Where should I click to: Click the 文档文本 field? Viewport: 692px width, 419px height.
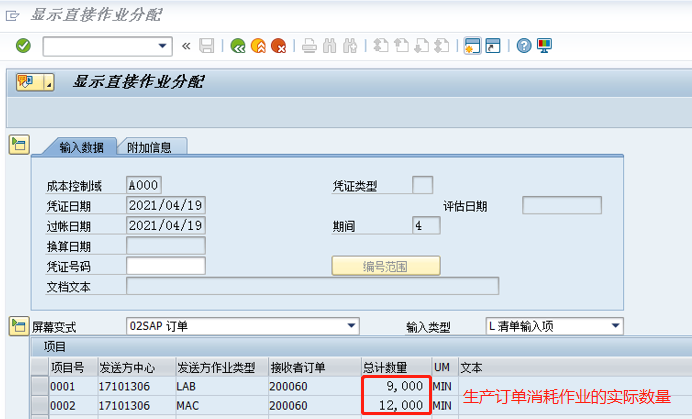(312, 286)
